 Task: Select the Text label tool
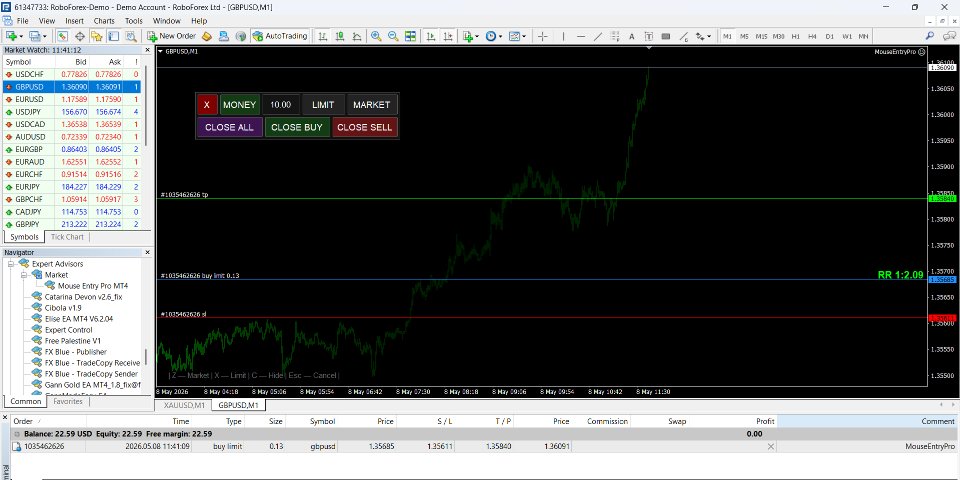(649, 36)
